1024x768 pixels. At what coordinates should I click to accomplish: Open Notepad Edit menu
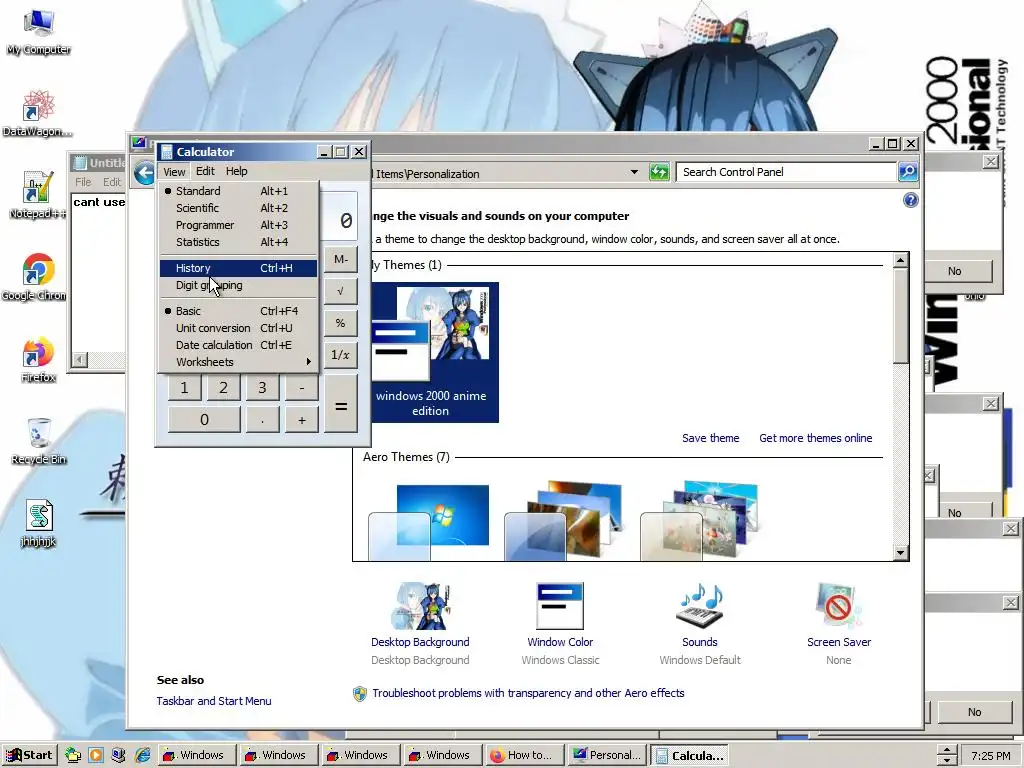pyautogui.click(x=112, y=182)
